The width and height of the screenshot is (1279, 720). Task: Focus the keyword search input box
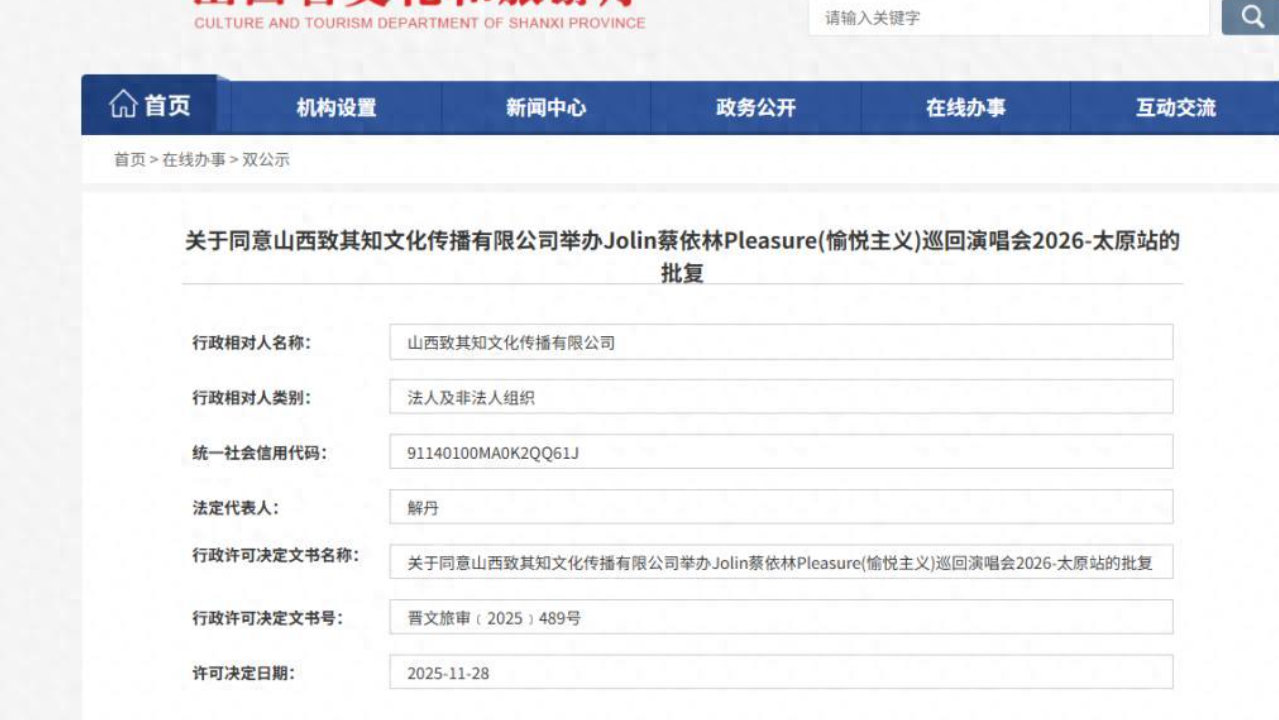[1009, 17]
